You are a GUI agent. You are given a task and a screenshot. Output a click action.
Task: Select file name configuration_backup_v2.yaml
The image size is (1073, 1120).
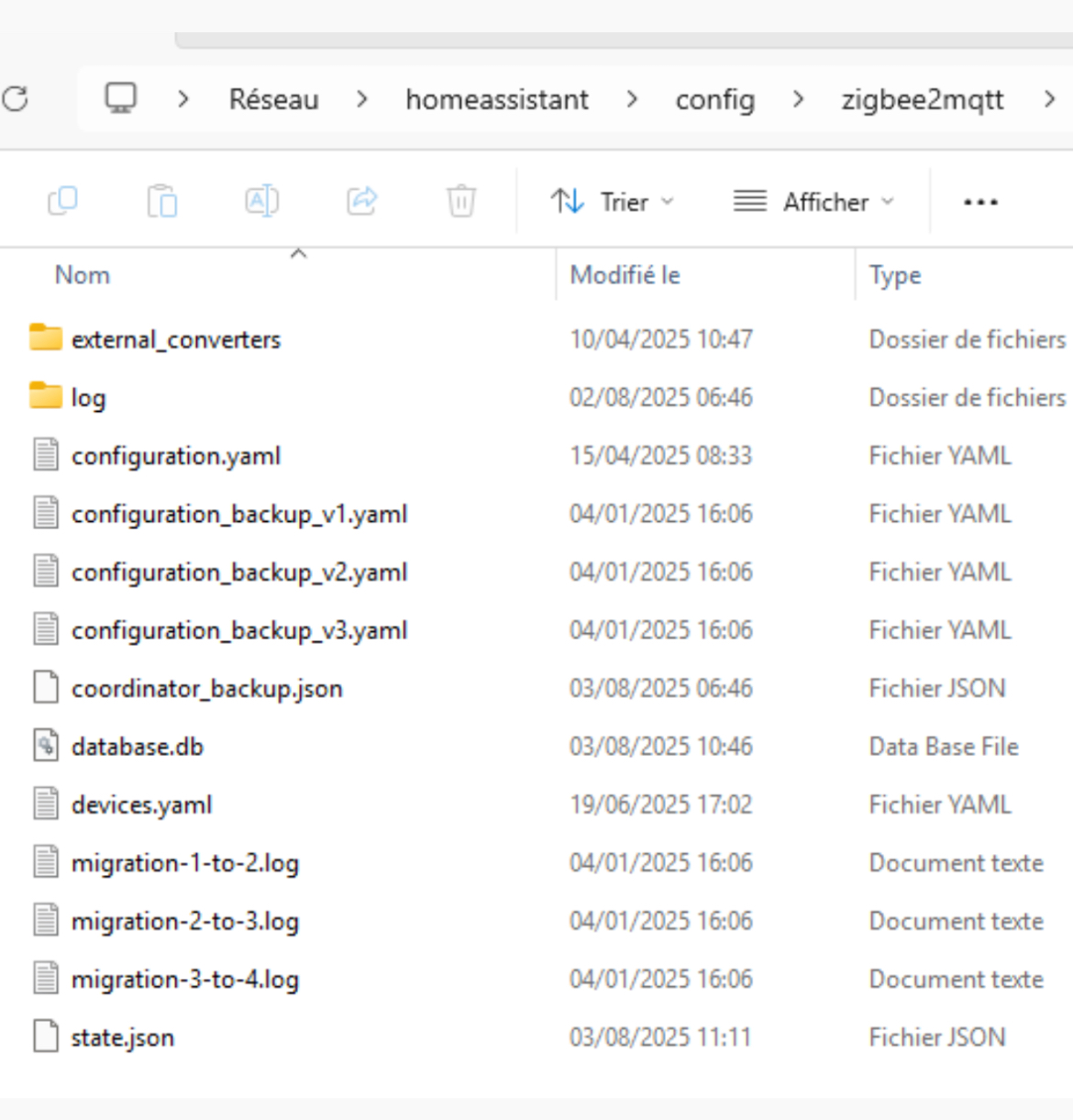click(x=239, y=572)
